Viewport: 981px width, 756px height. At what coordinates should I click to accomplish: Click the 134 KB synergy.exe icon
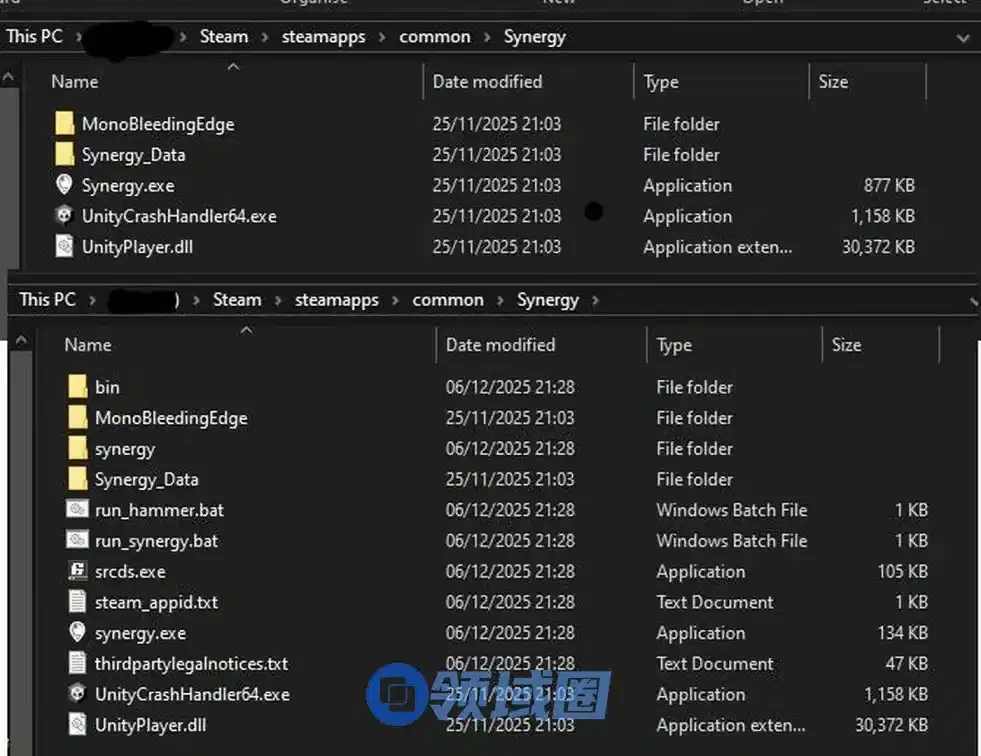point(78,633)
